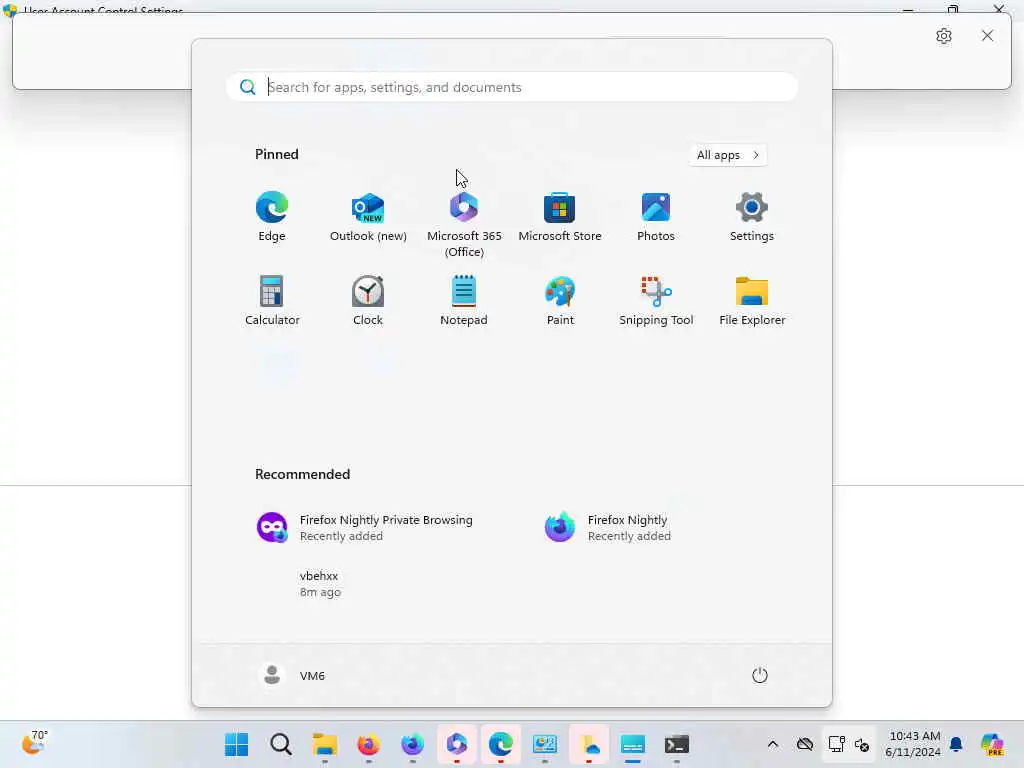Viewport: 1024px width, 768px height.
Task: Open the recommended vbehxx file
Action: 320,584
